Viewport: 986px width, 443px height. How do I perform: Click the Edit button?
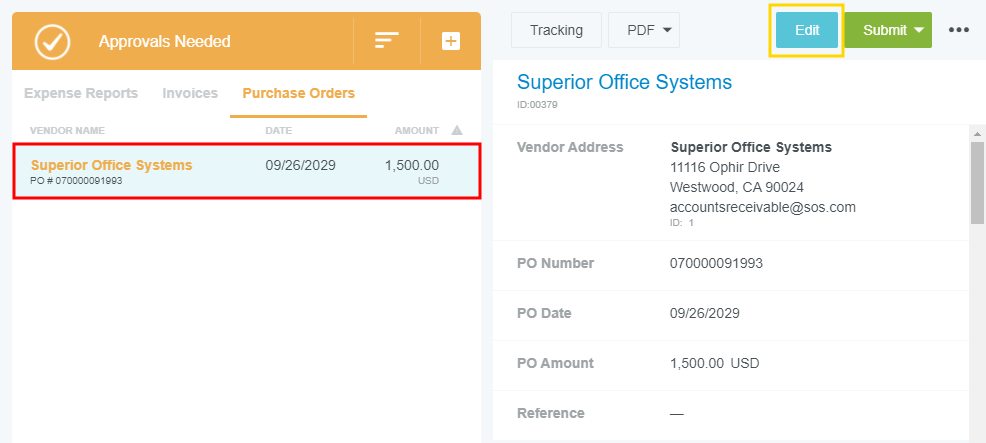point(806,30)
